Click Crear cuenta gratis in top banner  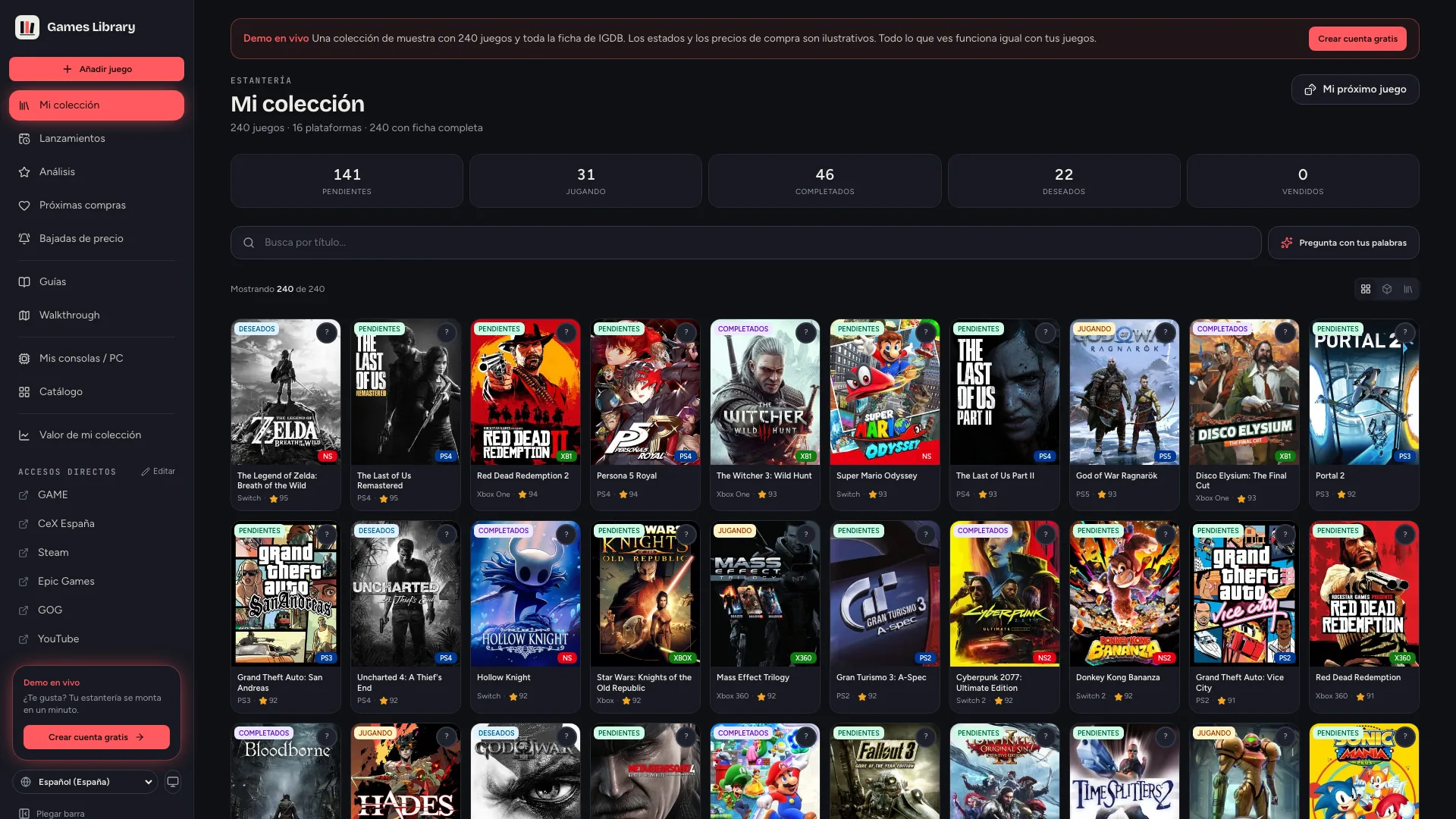point(1357,39)
